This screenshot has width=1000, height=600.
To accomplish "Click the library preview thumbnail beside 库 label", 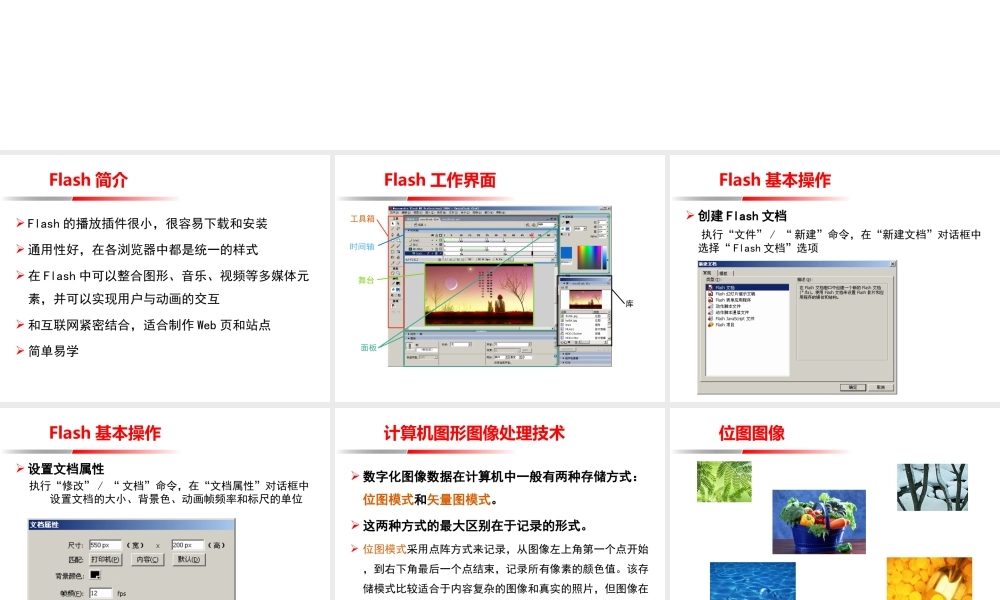I will coord(585,298).
